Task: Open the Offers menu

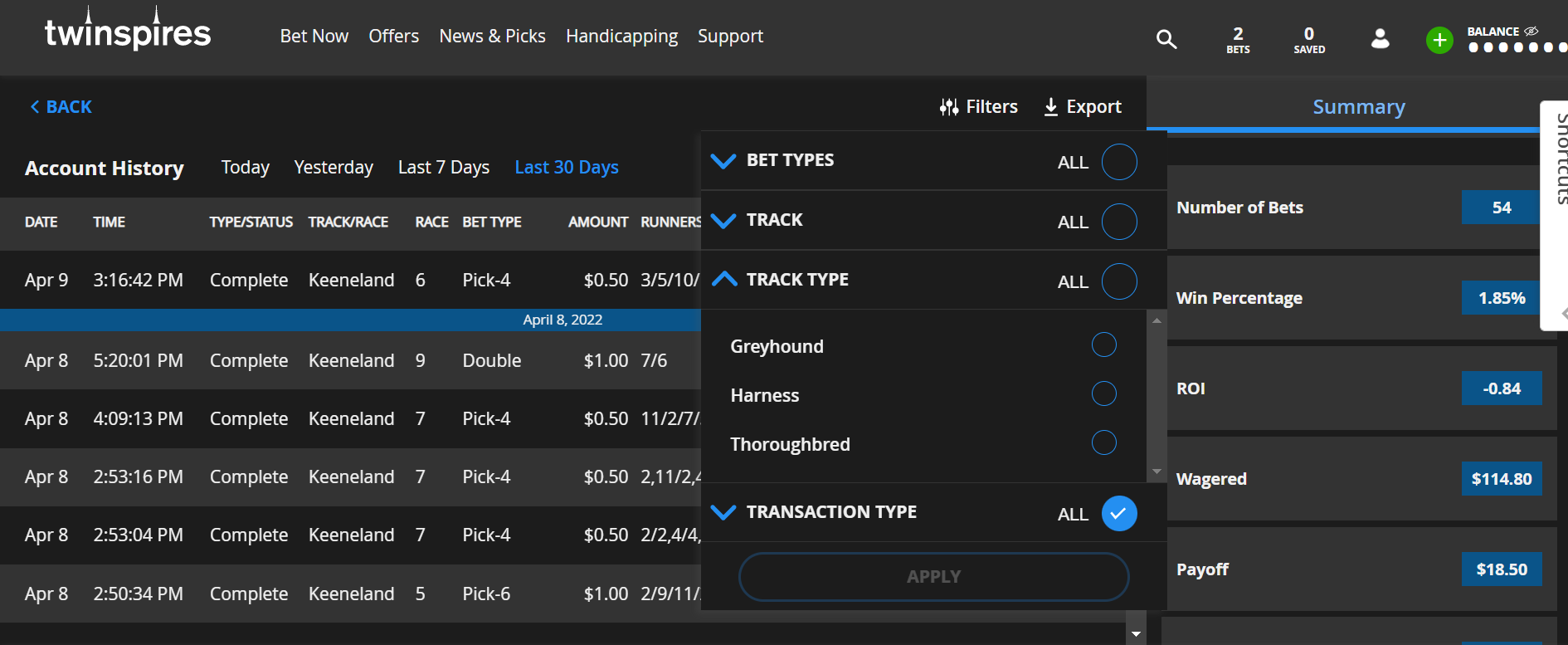Action: 394,37
